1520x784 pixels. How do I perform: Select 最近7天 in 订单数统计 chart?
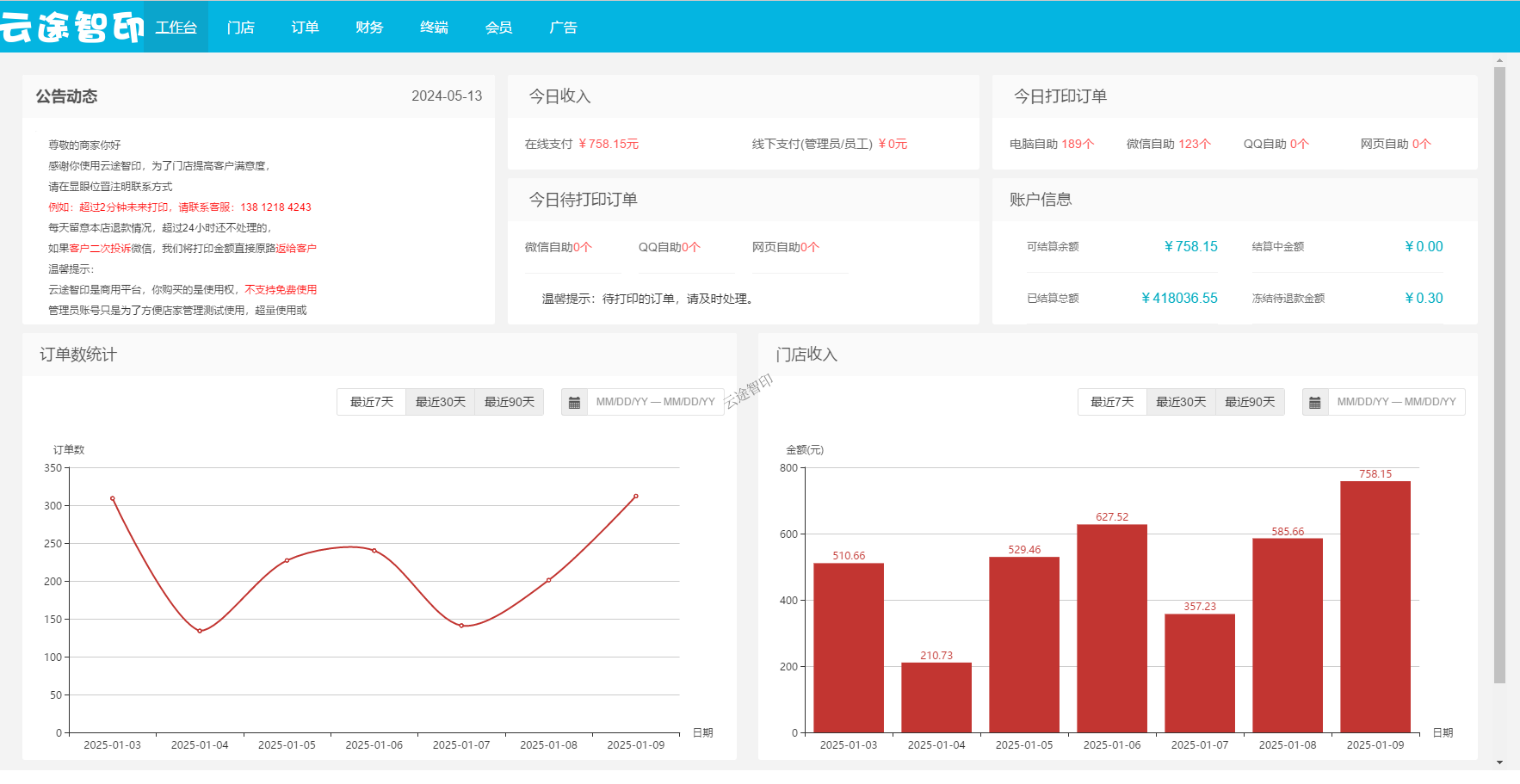click(x=371, y=402)
